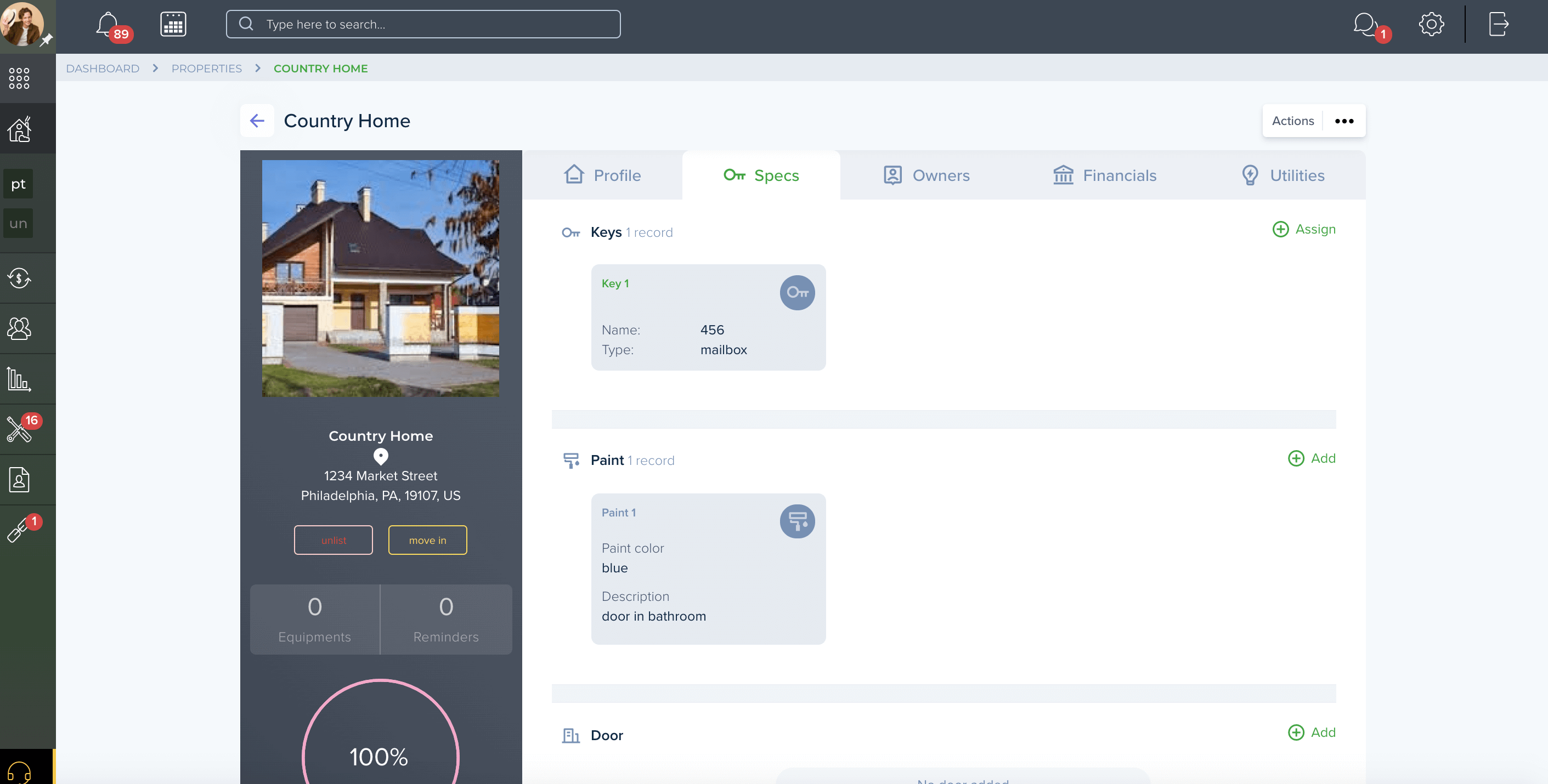Click the user avatar photo
Image resolution: width=1548 pixels, height=784 pixels.
[22, 23]
